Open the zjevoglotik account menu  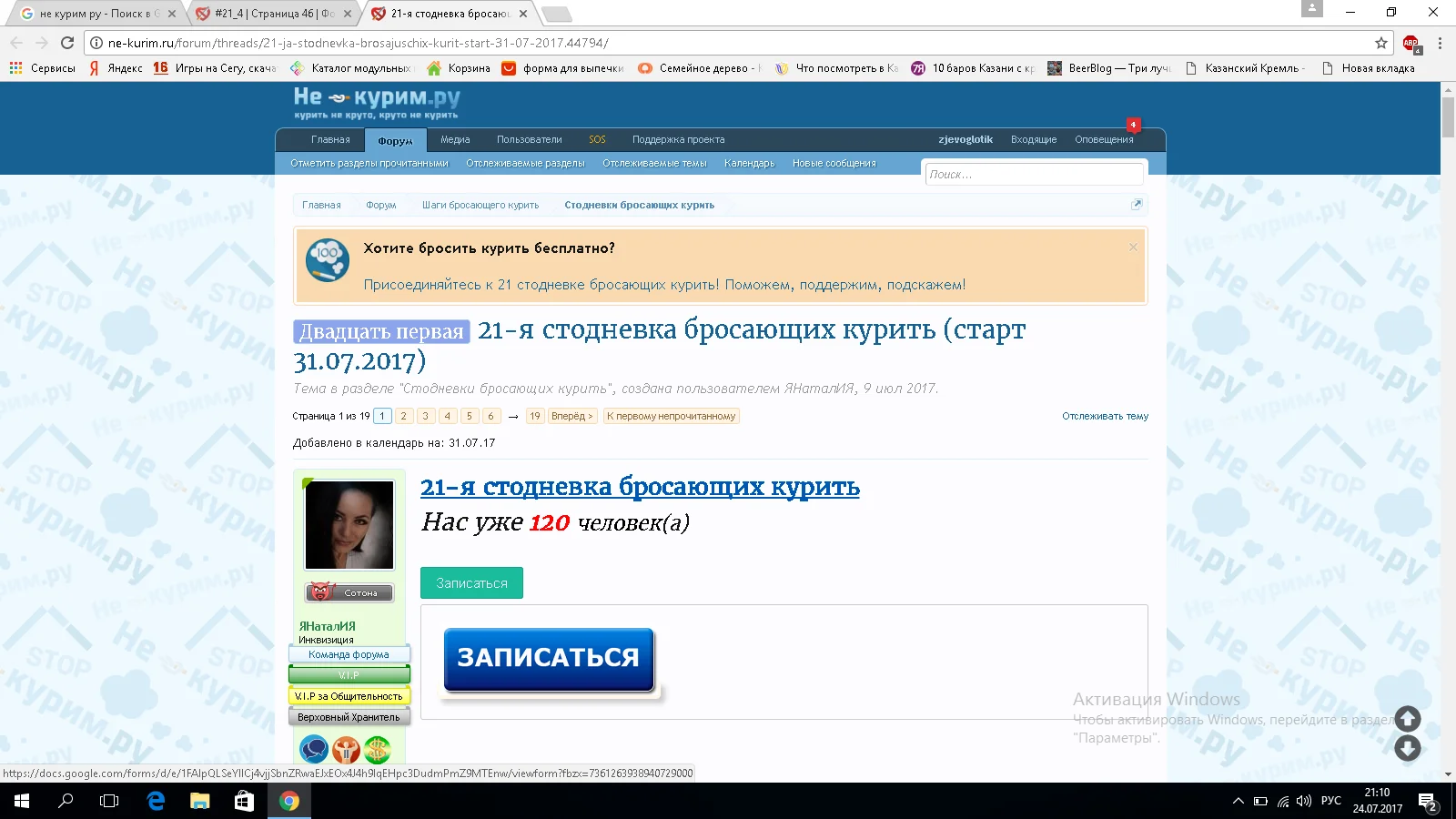[966, 139]
